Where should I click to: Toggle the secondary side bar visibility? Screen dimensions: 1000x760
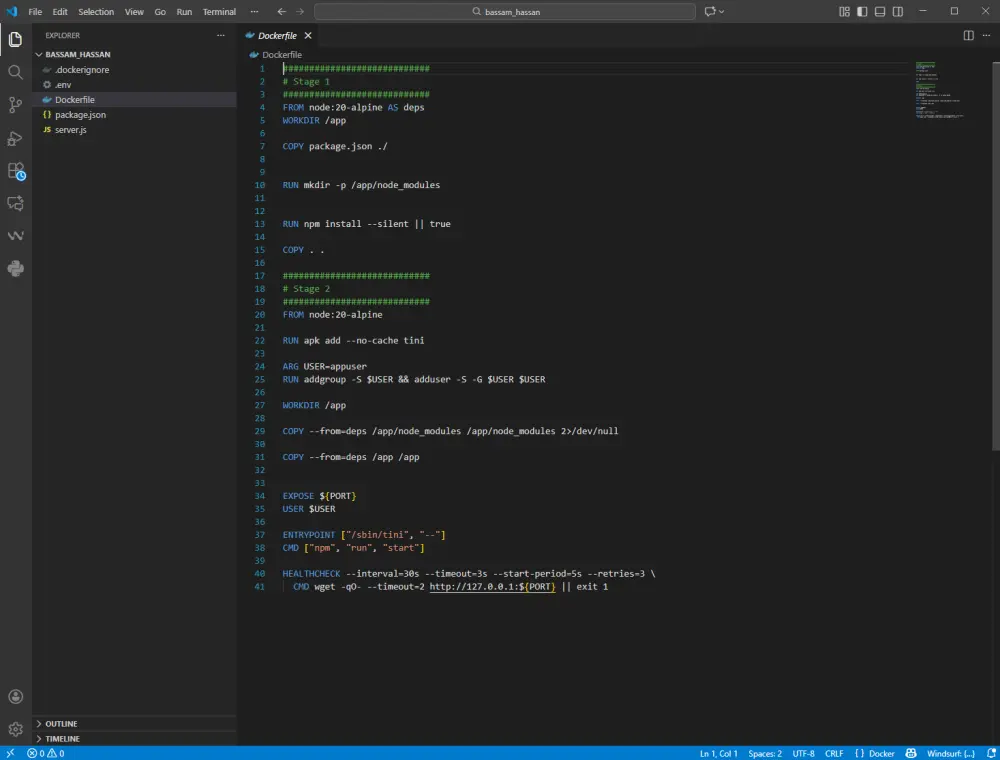(x=898, y=12)
